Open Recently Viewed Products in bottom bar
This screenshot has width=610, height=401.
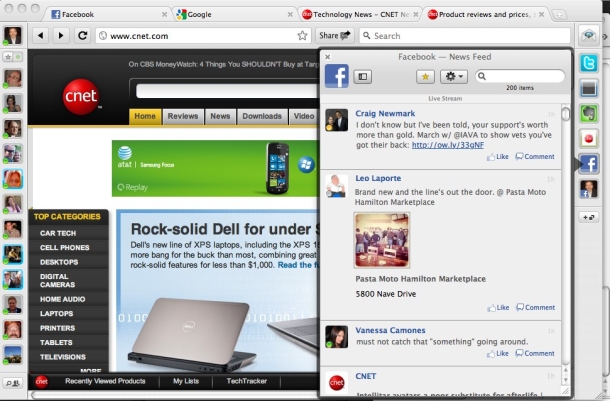105,381
